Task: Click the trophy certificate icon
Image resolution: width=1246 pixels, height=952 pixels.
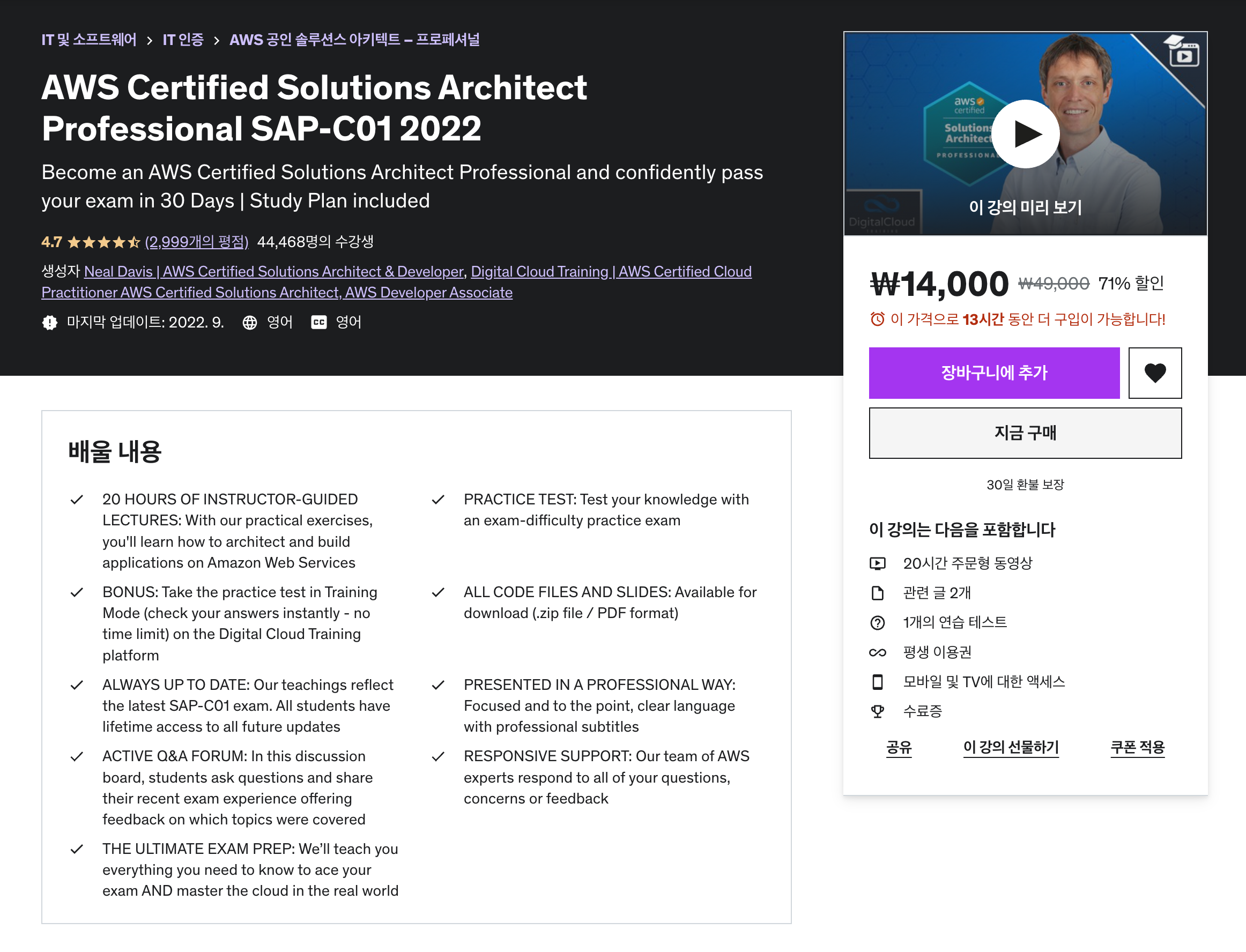Action: [x=877, y=711]
